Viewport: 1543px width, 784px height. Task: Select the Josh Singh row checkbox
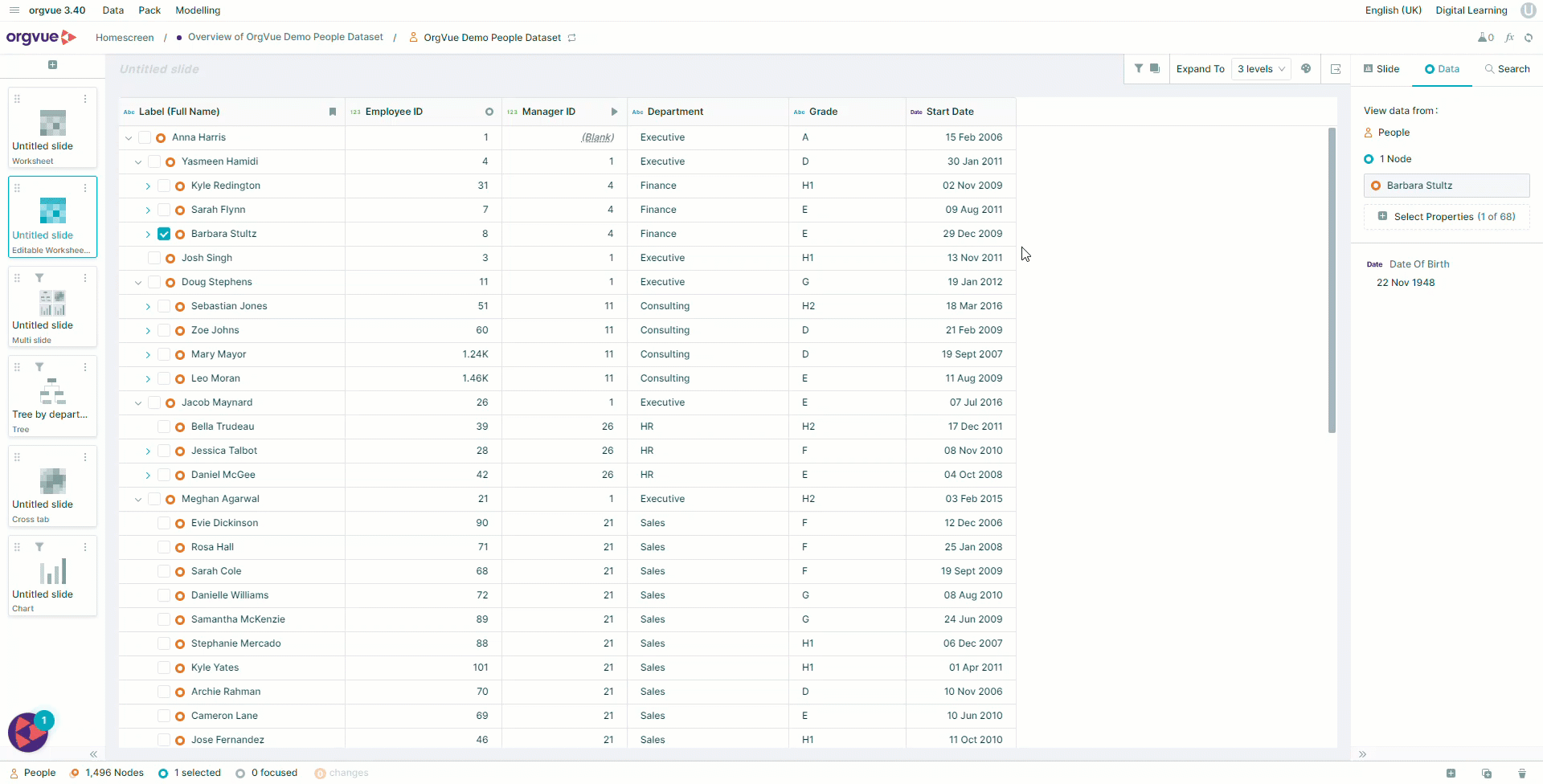point(154,258)
